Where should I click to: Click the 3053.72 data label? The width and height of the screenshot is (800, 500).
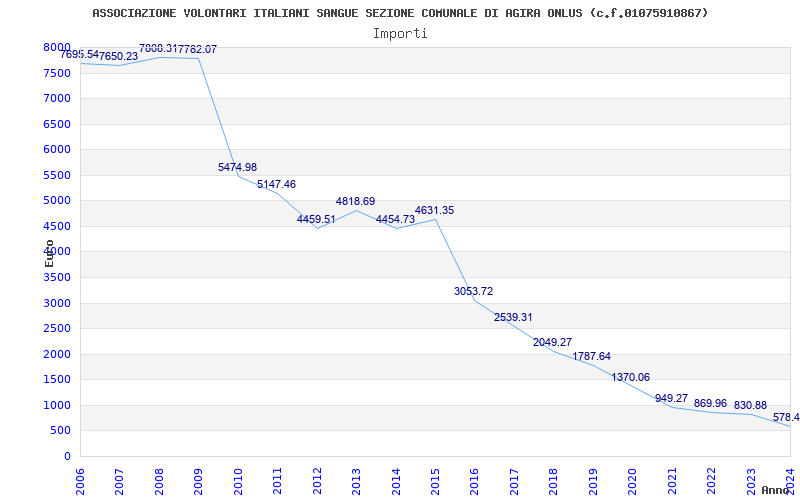473,291
